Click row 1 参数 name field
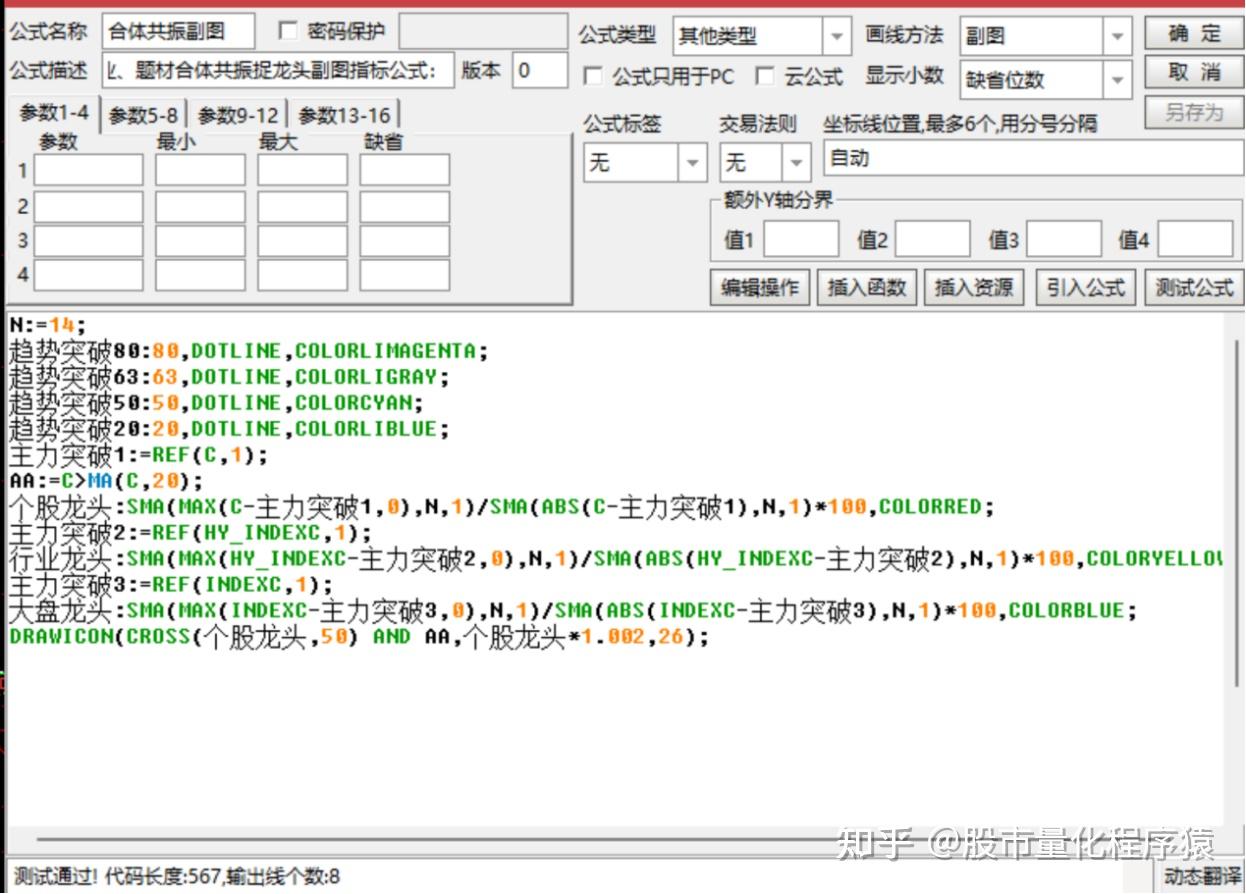Viewport: 1246px width, 894px height. (x=89, y=170)
